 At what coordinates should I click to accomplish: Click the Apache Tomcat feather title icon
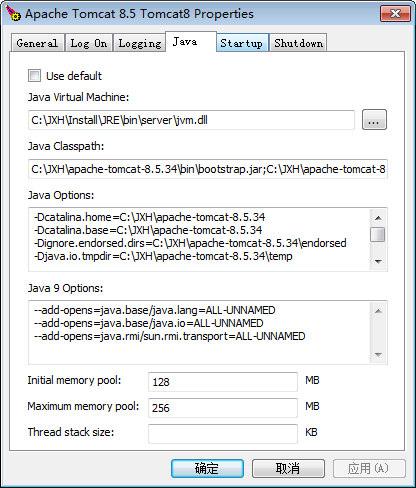tap(13, 13)
